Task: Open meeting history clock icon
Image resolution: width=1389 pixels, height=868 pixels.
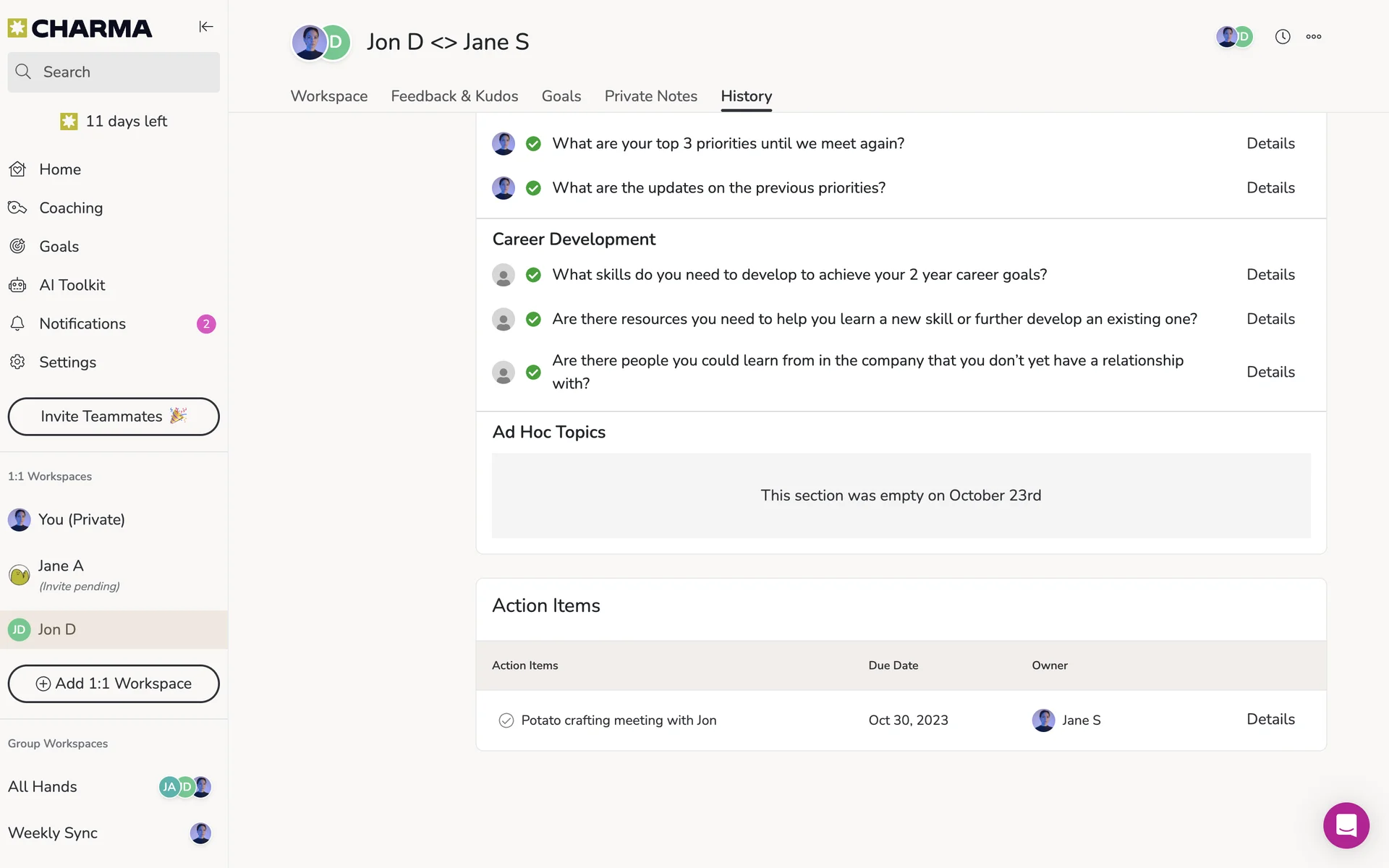Action: tap(1282, 37)
